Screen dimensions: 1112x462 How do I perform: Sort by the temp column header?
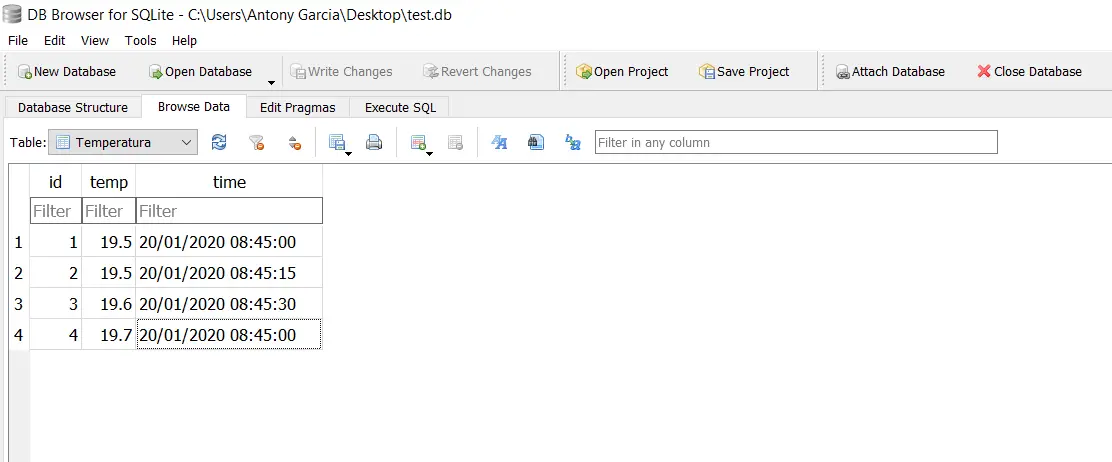(x=109, y=182)
